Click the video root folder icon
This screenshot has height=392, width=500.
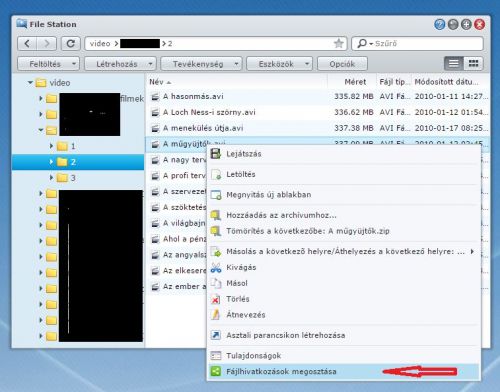pyautogui.click(x=41, y=83)
